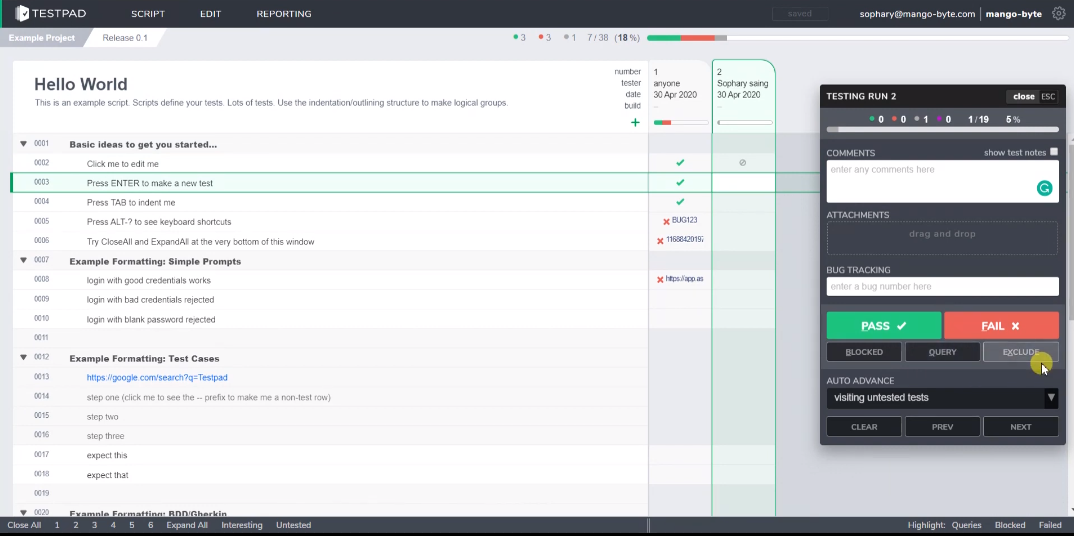Highlight Failed in bottom bar
The height and width of the screenshot is (536, 1074).
pos(1050,525)
